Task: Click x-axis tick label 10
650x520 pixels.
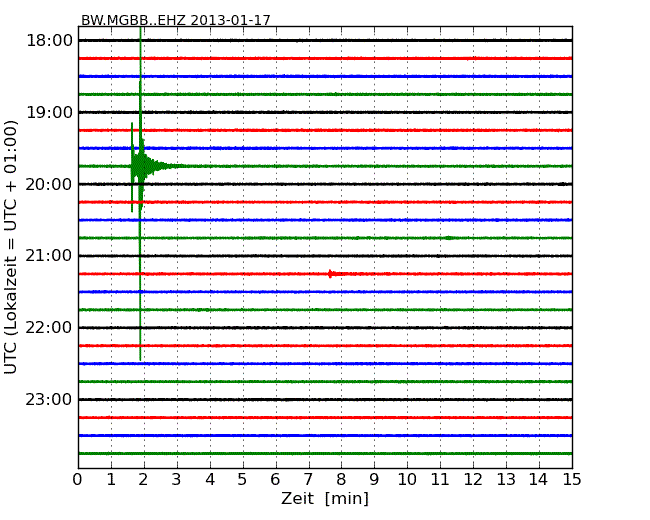Action: point(407,480)
